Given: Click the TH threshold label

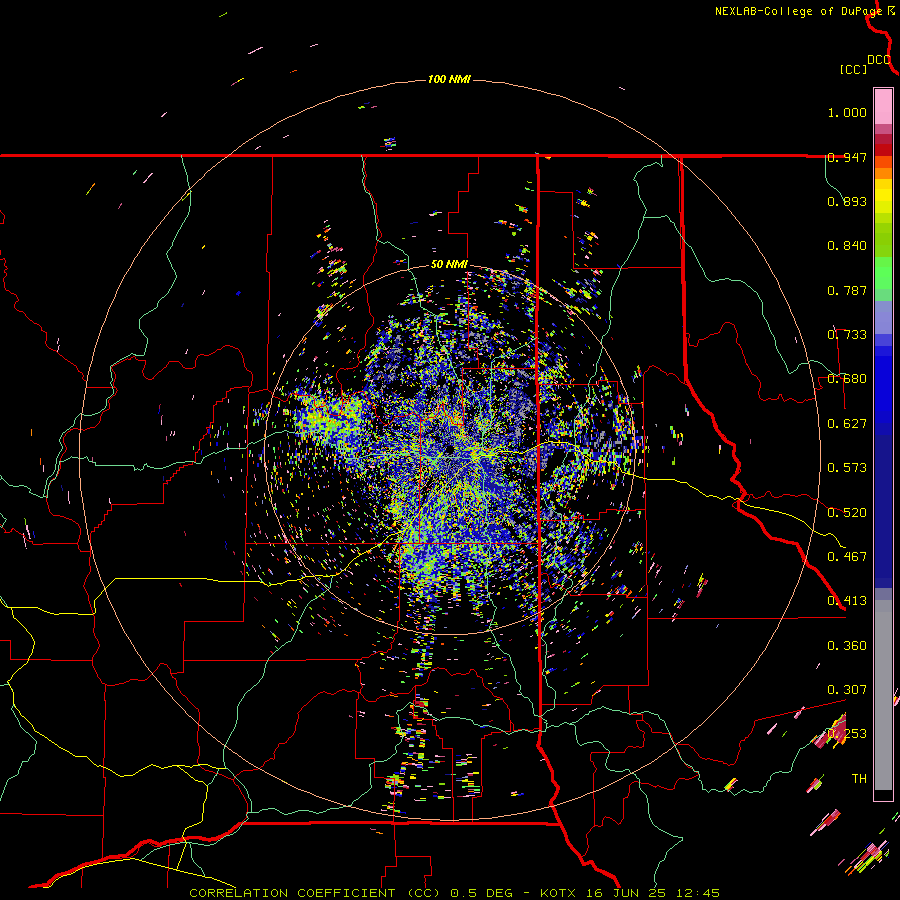Looking at the screenshot, I should click(859, 779).
